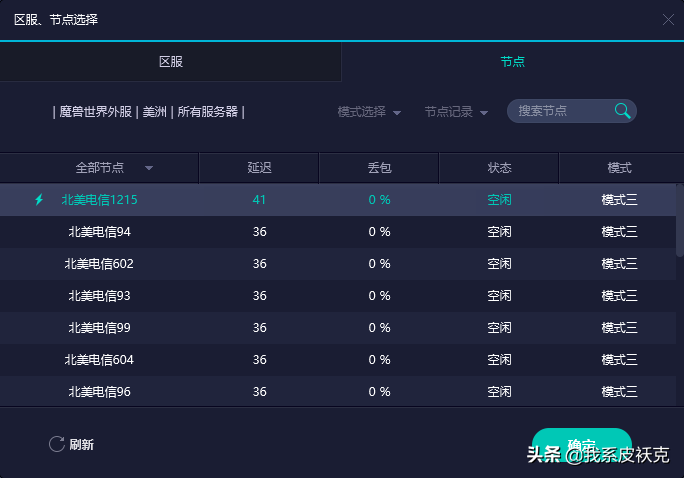Image resolution: width=684 pixels, height=478 pixels.
Task: Click 模式三 in the 北美电信94 row
Action: (x=619, y=232)
